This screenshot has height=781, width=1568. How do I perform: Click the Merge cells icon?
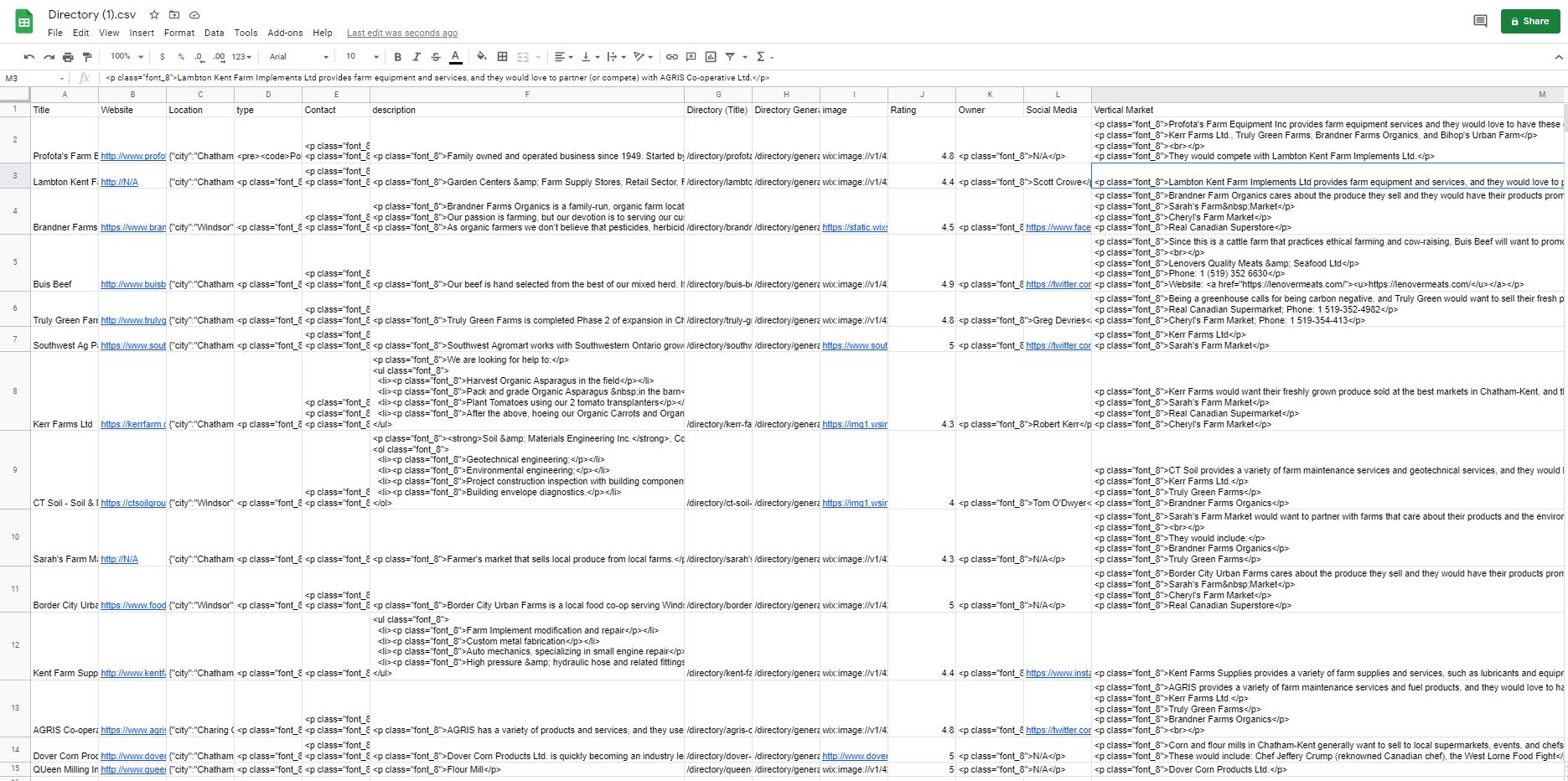(523, 57)
